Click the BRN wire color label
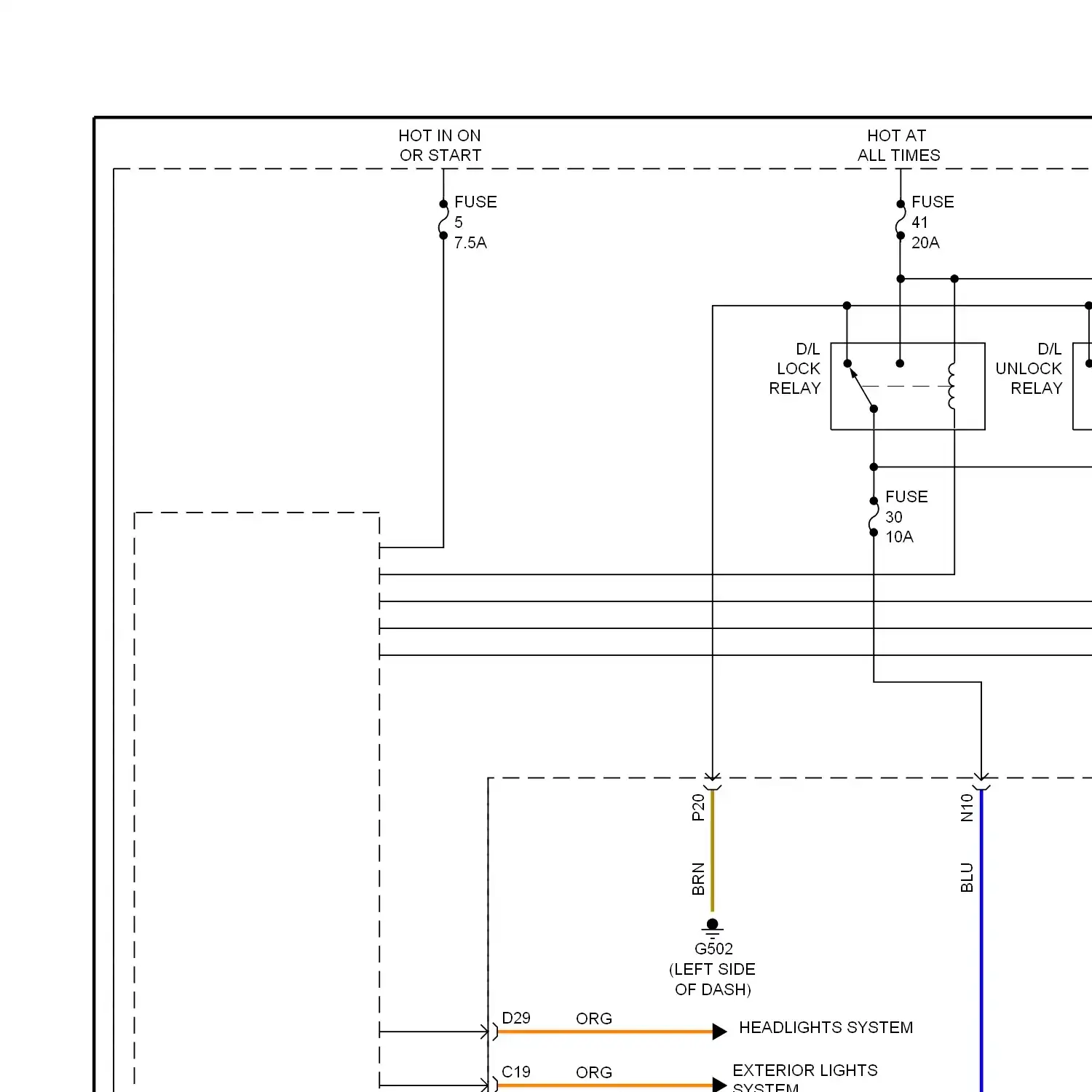The height and width of the screenshot is (1092, 1092). point(698,879)
